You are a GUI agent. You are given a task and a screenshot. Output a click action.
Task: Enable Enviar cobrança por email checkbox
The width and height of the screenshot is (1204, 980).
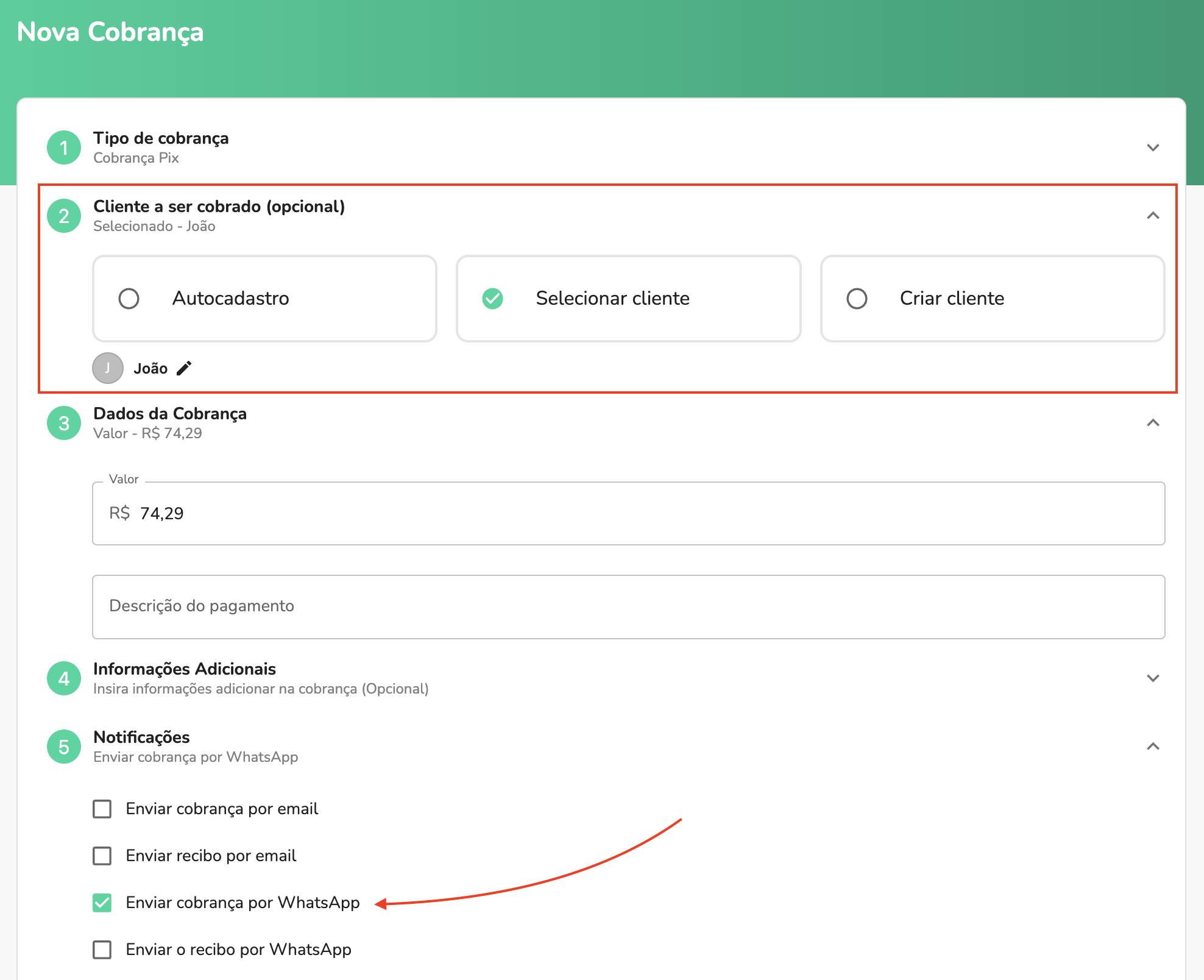pyautogui.click(x=102, y=809)
